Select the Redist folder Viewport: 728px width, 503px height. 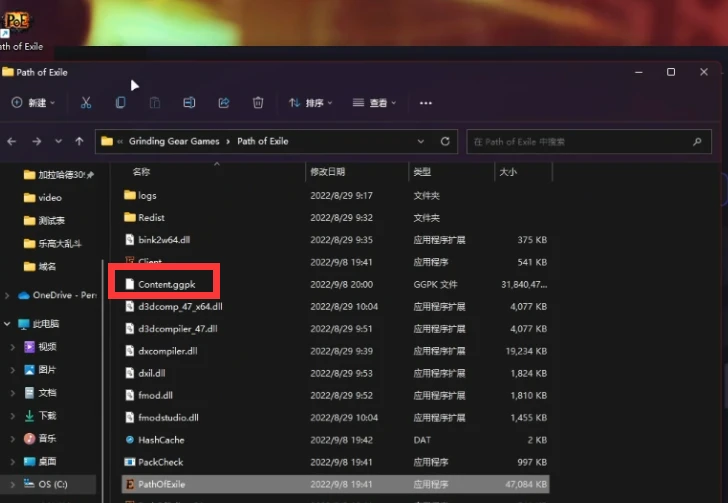click(x=337, y=217)
